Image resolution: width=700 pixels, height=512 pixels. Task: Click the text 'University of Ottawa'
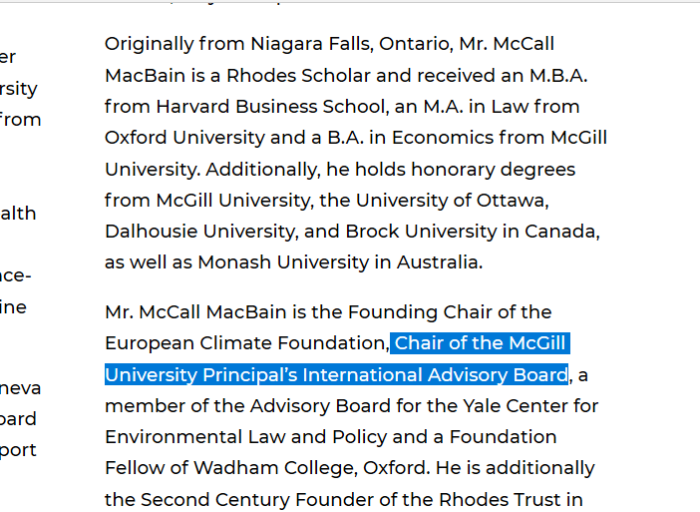click(452, 200)
